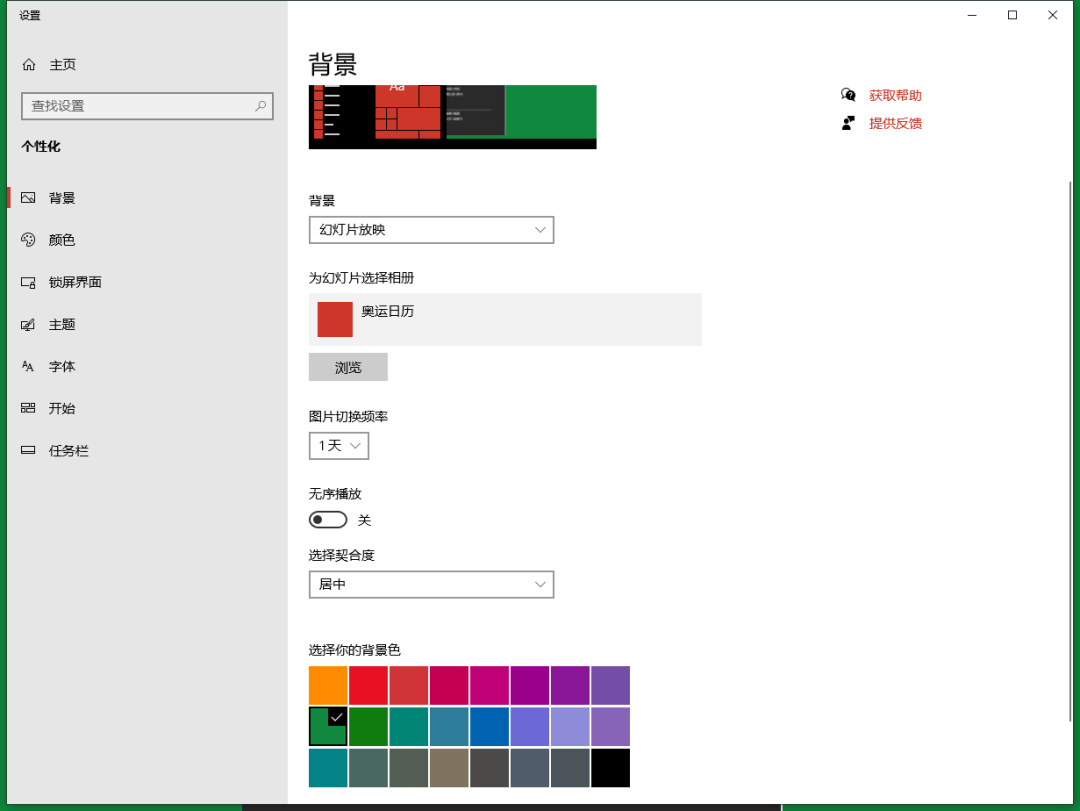Open the 选择契合度 dropdown showing 居中
The image size is (1080, 811).
click(x=431, y=584)
